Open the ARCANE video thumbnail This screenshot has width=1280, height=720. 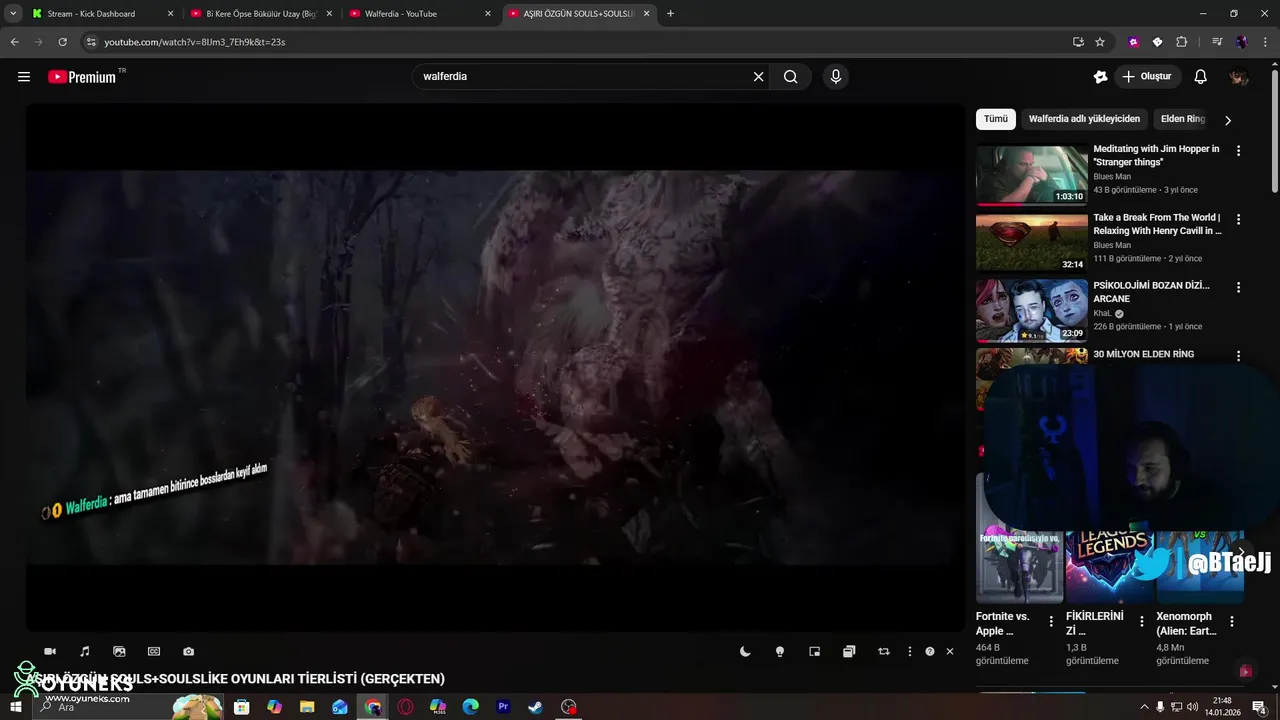click(1032, 311)
